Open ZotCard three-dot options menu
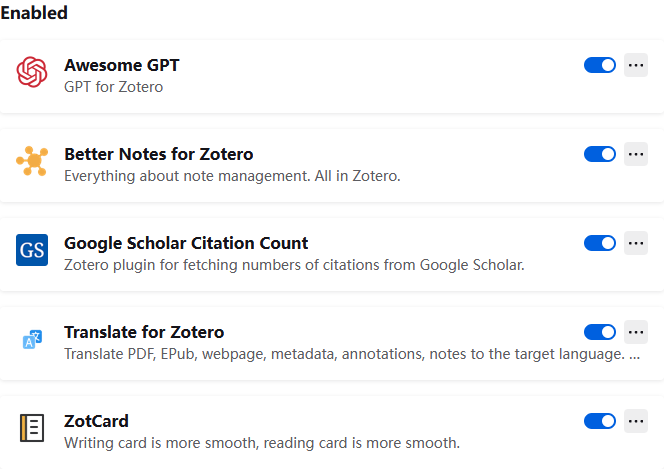The height and width of the screenshot is (469, 664). (636, 421)
